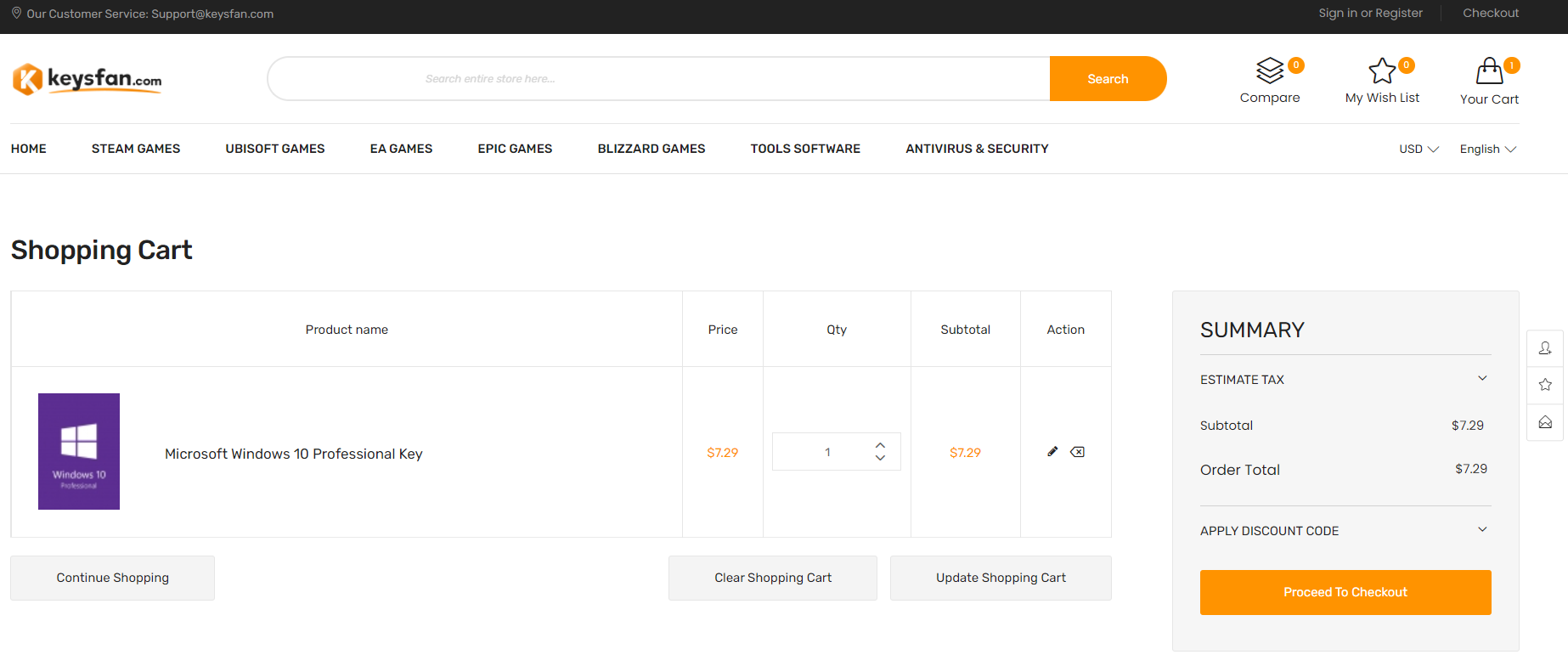
Task: Click the pencil edit icon for Windows 10
Action: [1052, 452]
